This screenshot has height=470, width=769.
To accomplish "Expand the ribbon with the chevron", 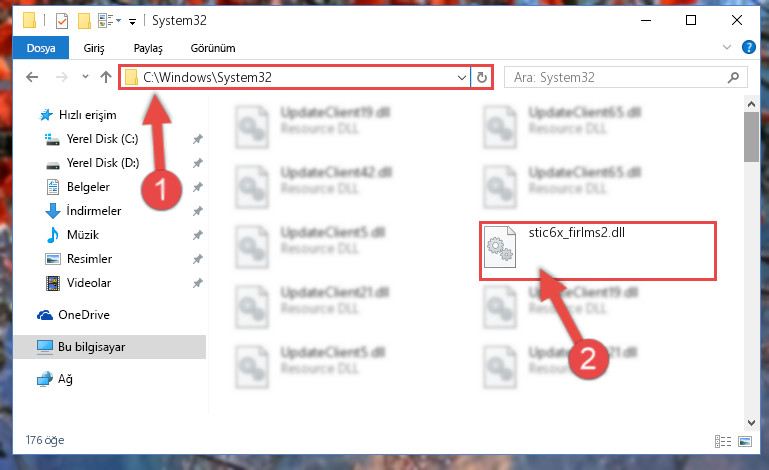I will click(x=727, y=48).
